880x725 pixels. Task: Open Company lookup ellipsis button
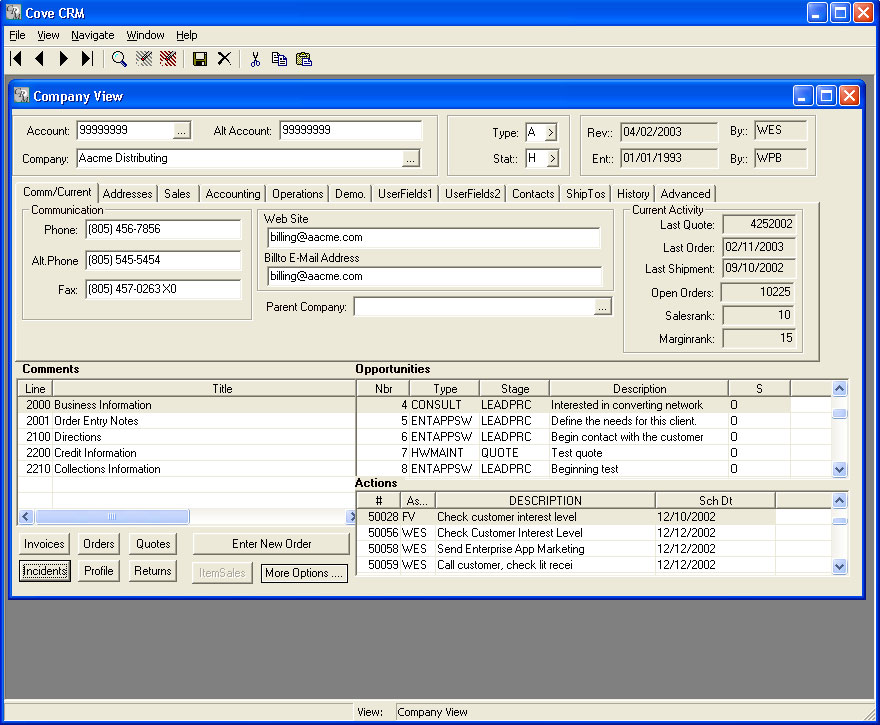tap(411, 159)
